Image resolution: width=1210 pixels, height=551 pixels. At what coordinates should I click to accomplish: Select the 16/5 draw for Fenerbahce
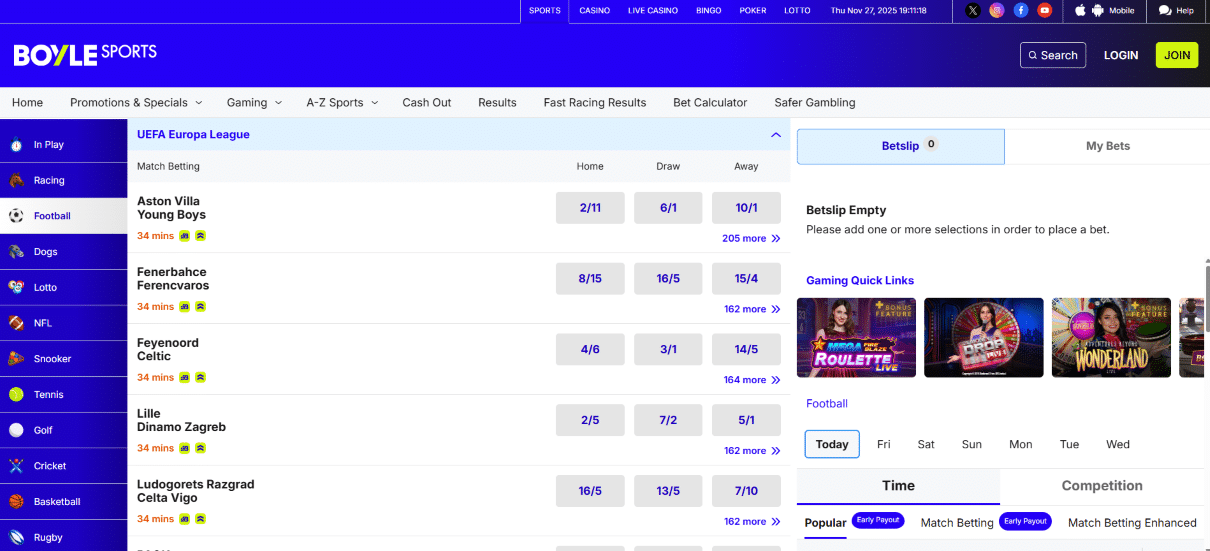[668, 279]
